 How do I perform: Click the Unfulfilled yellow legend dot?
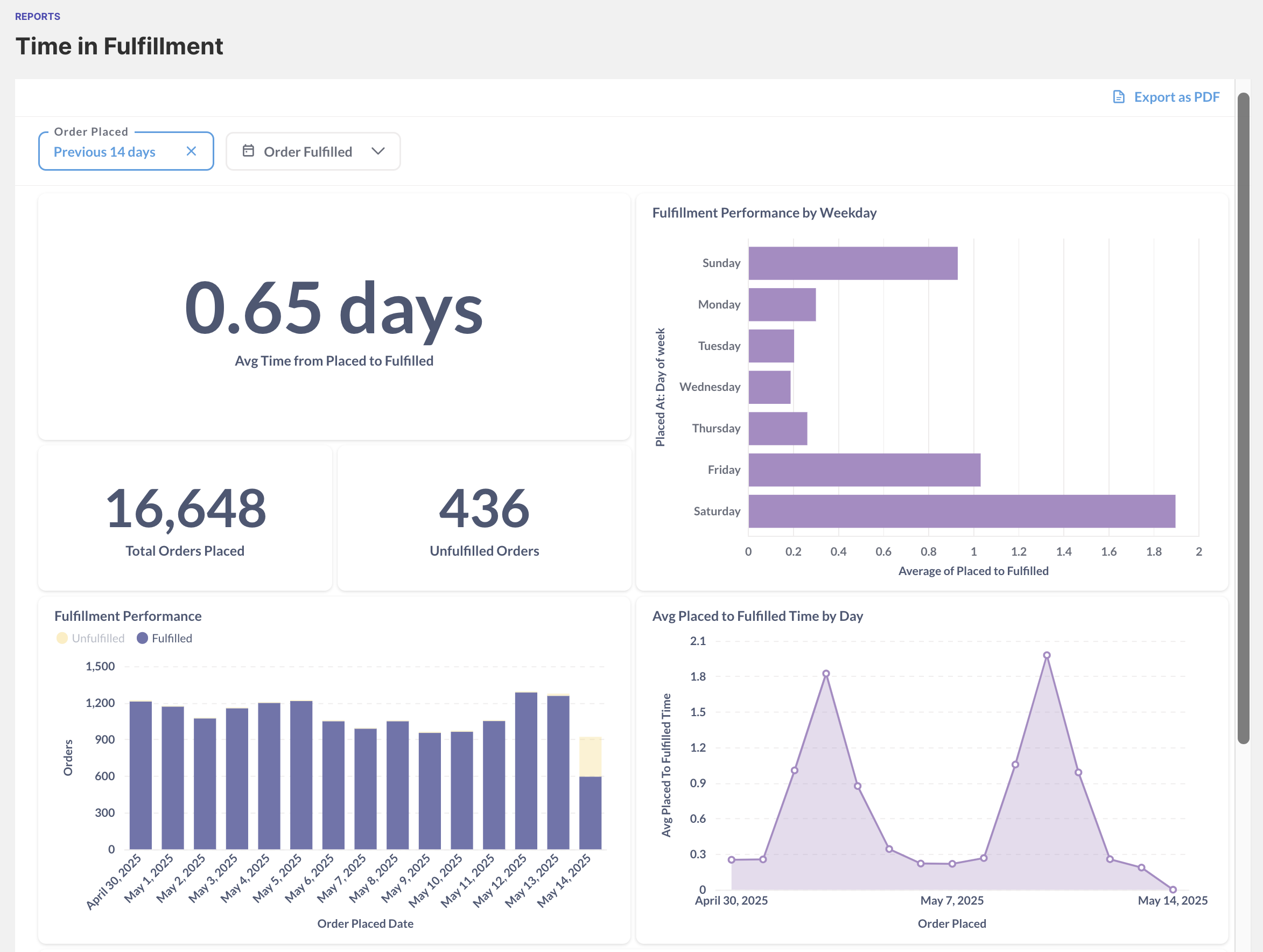[x=62, y=638]
